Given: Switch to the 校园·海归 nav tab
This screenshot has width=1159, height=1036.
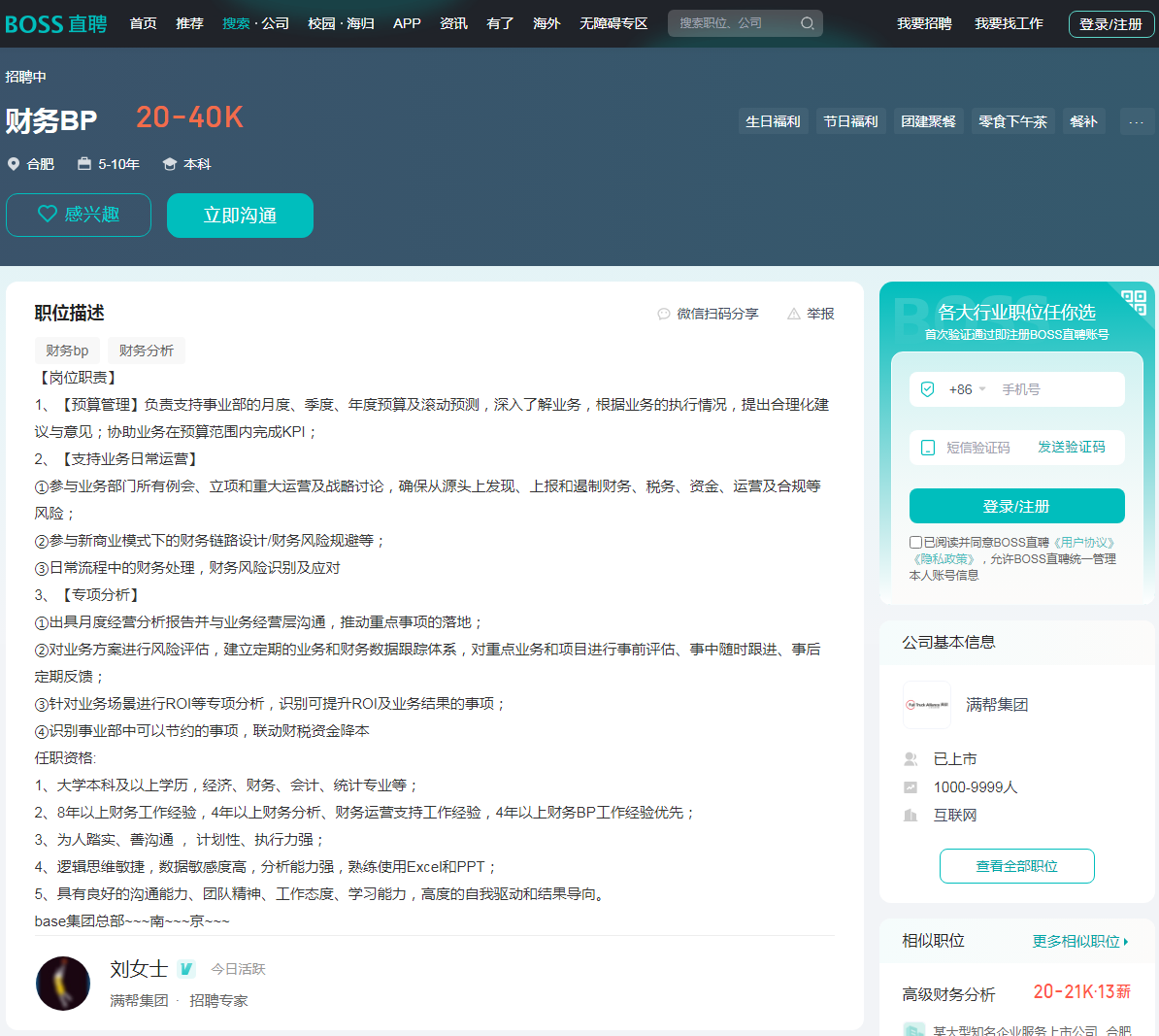Looking at the screenshot, I should tap(341, 23).
